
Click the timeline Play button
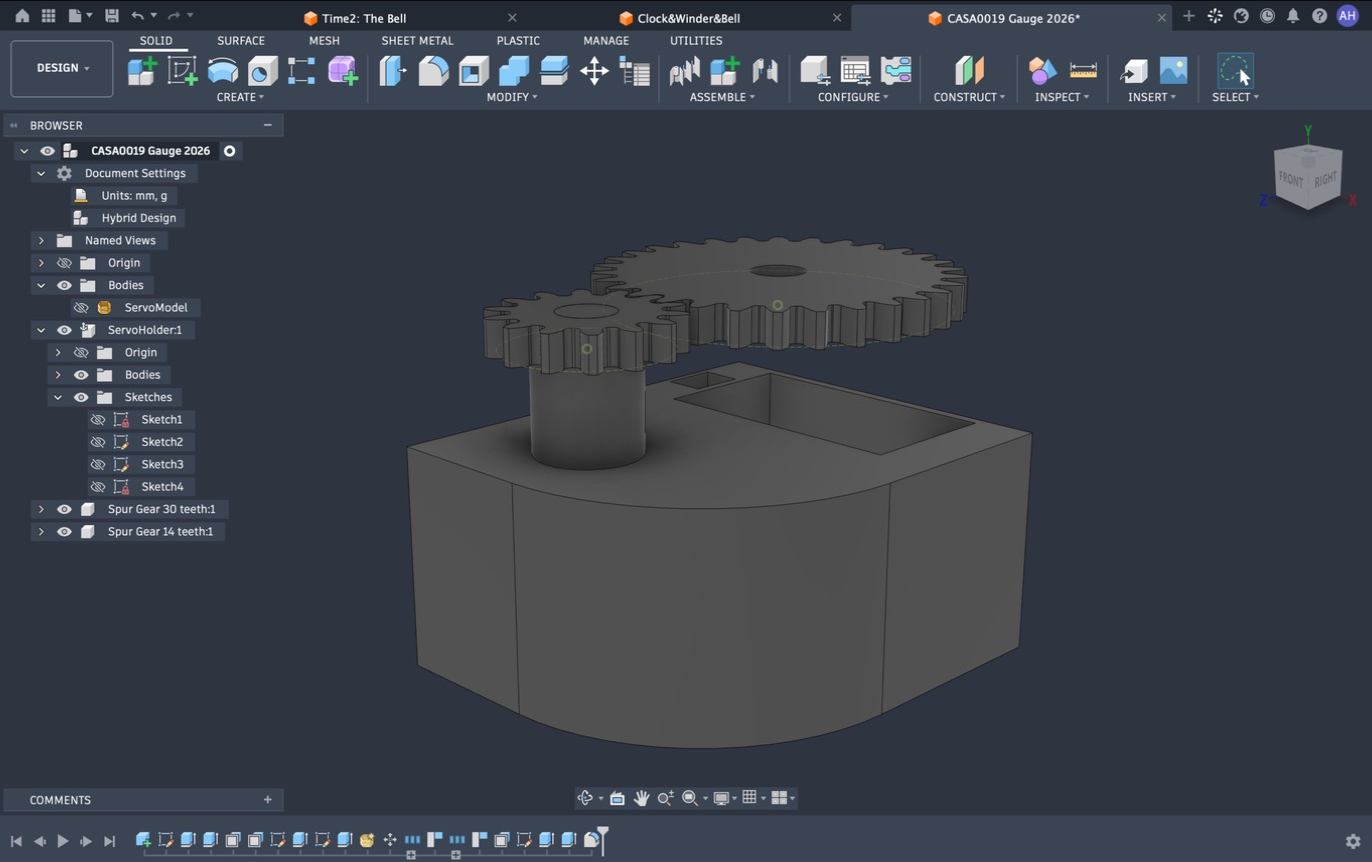coord(62,841)
